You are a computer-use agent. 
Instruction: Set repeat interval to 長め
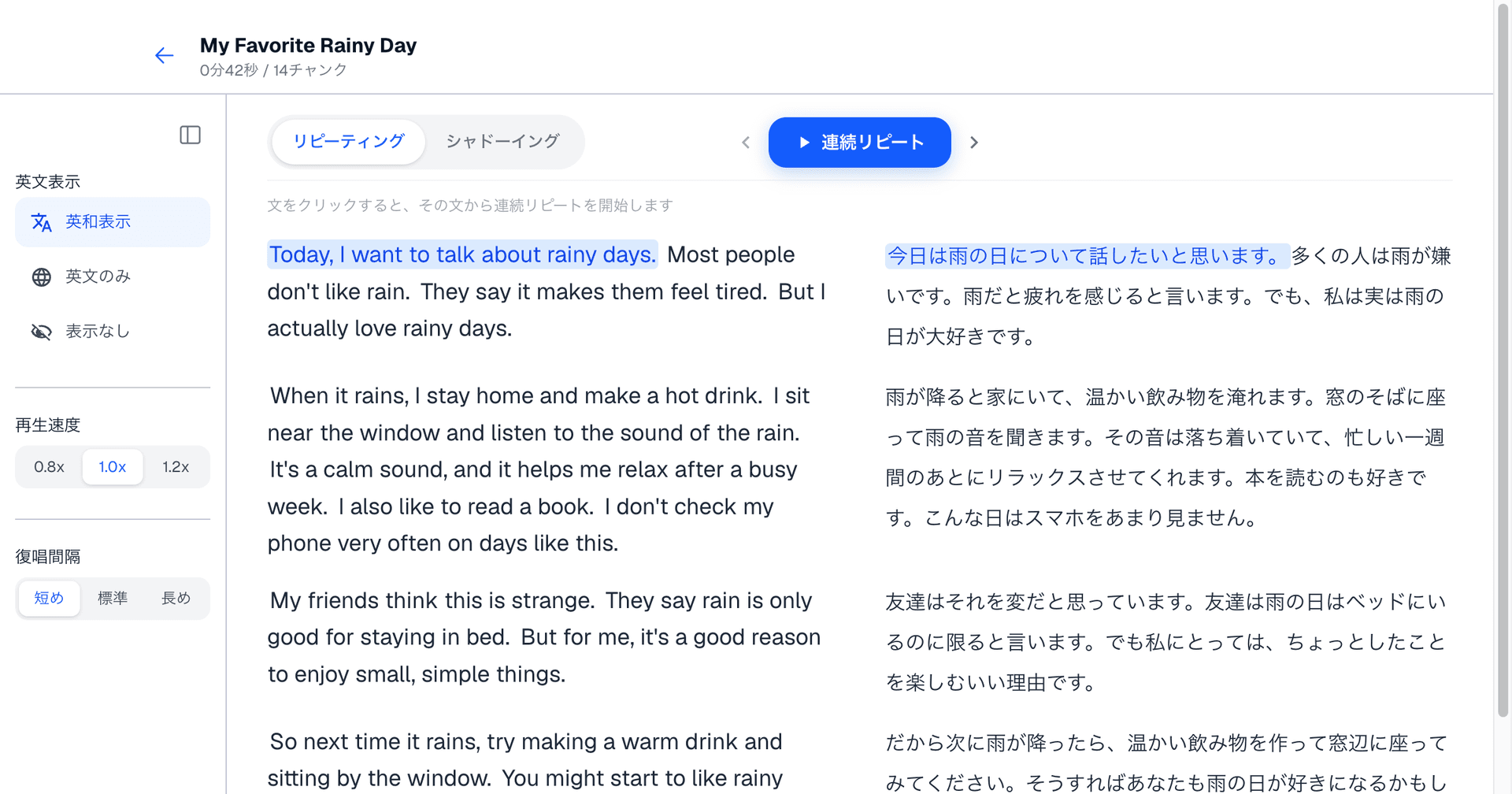click(x=176, y=599)
